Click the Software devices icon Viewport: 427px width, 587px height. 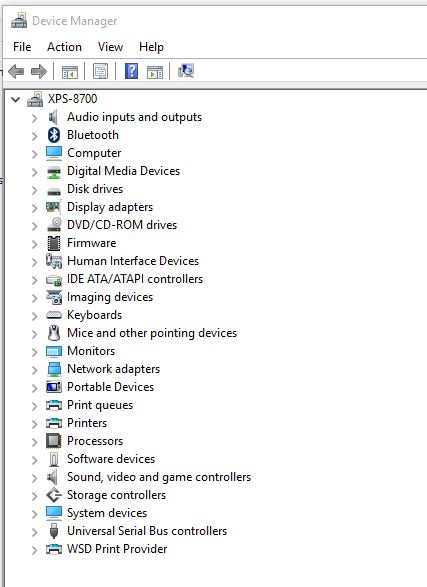point(54,459)
